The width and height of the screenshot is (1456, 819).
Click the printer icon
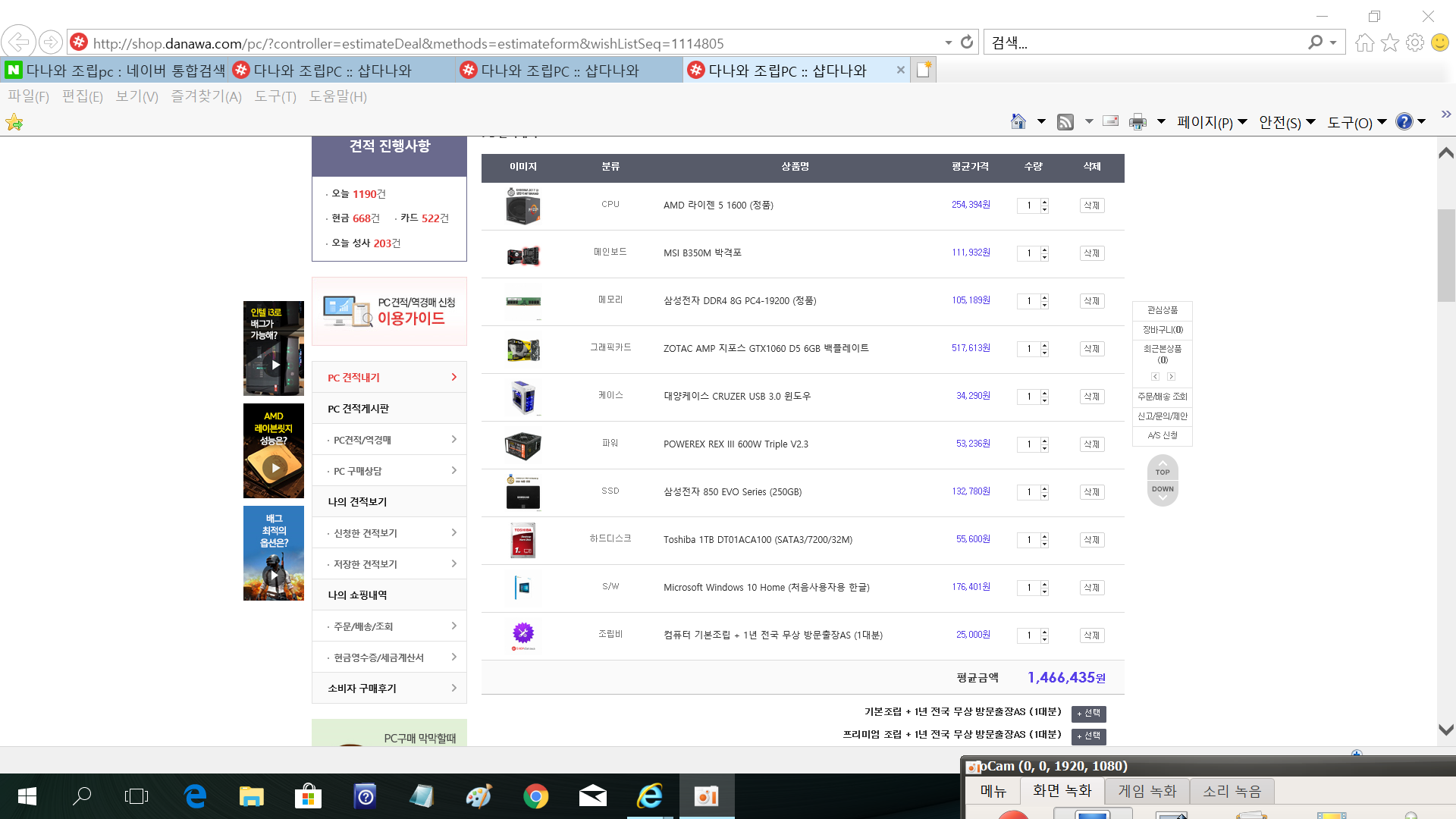coord(1137,121)
